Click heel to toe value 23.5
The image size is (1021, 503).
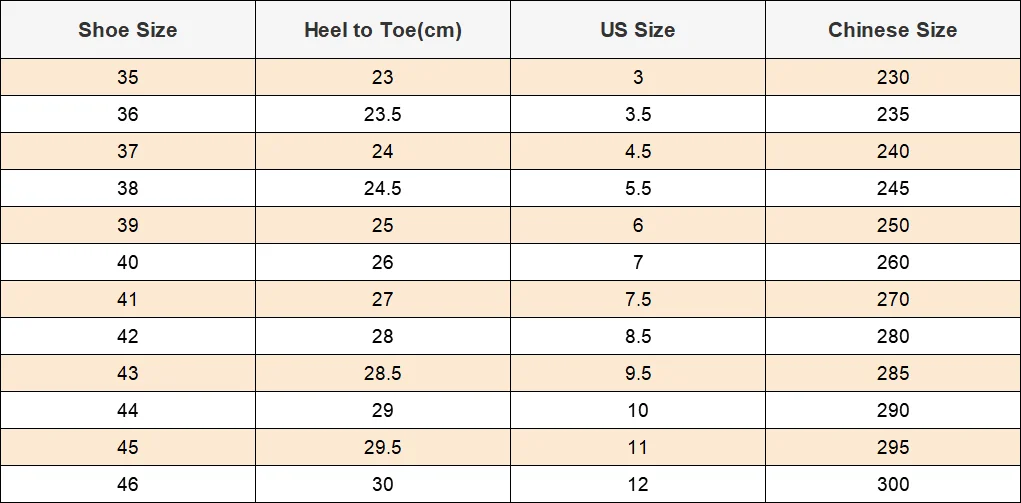(x=383, y=114)
